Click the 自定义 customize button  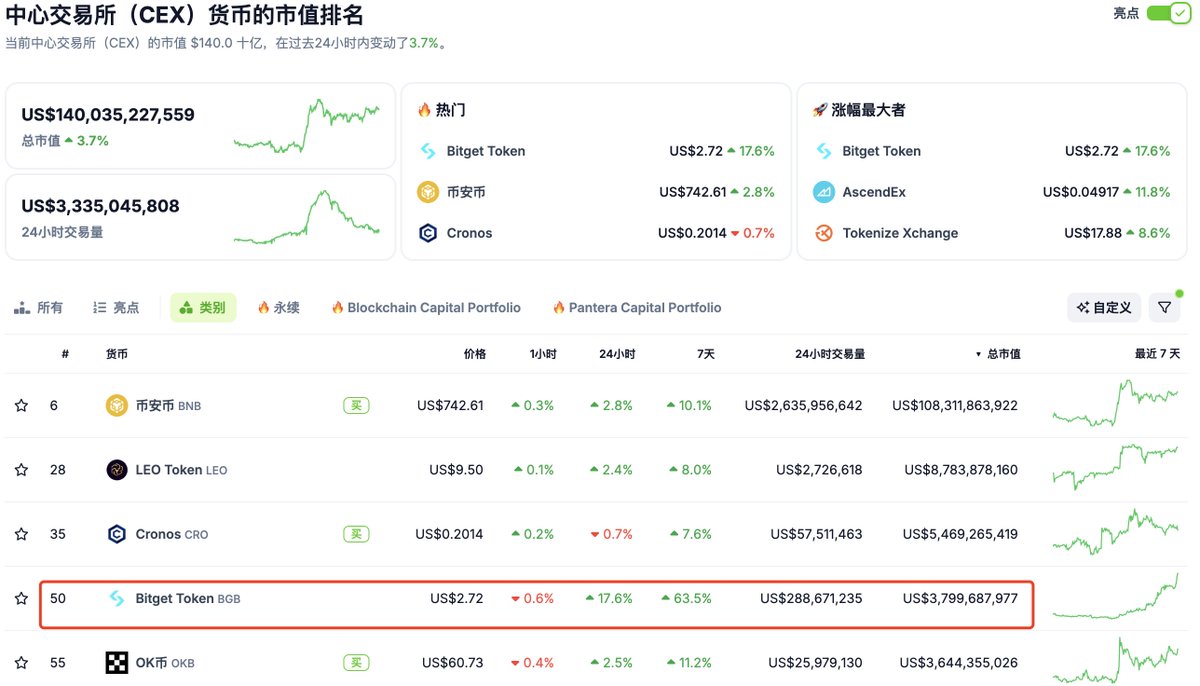(x=1104, y=307)
